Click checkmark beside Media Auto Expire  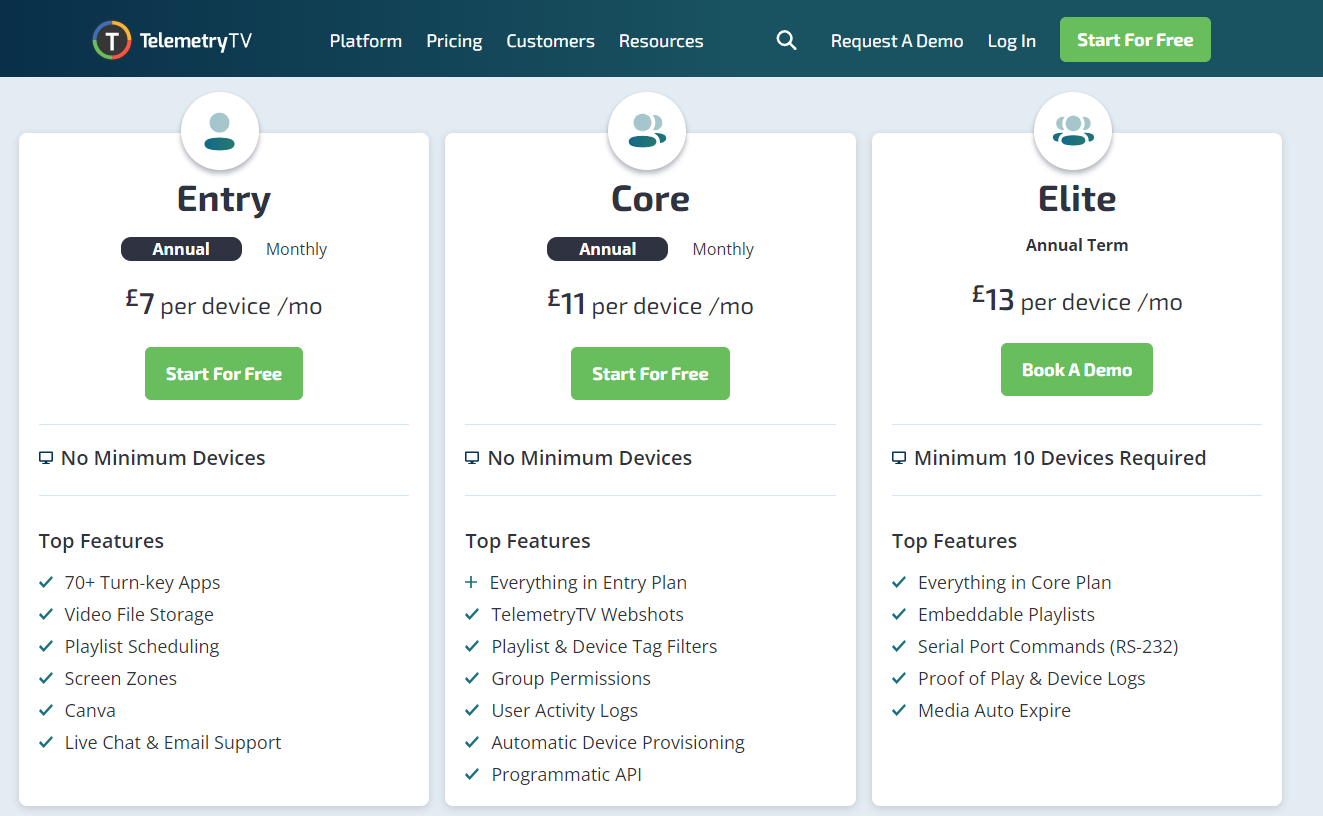[899, 710]
